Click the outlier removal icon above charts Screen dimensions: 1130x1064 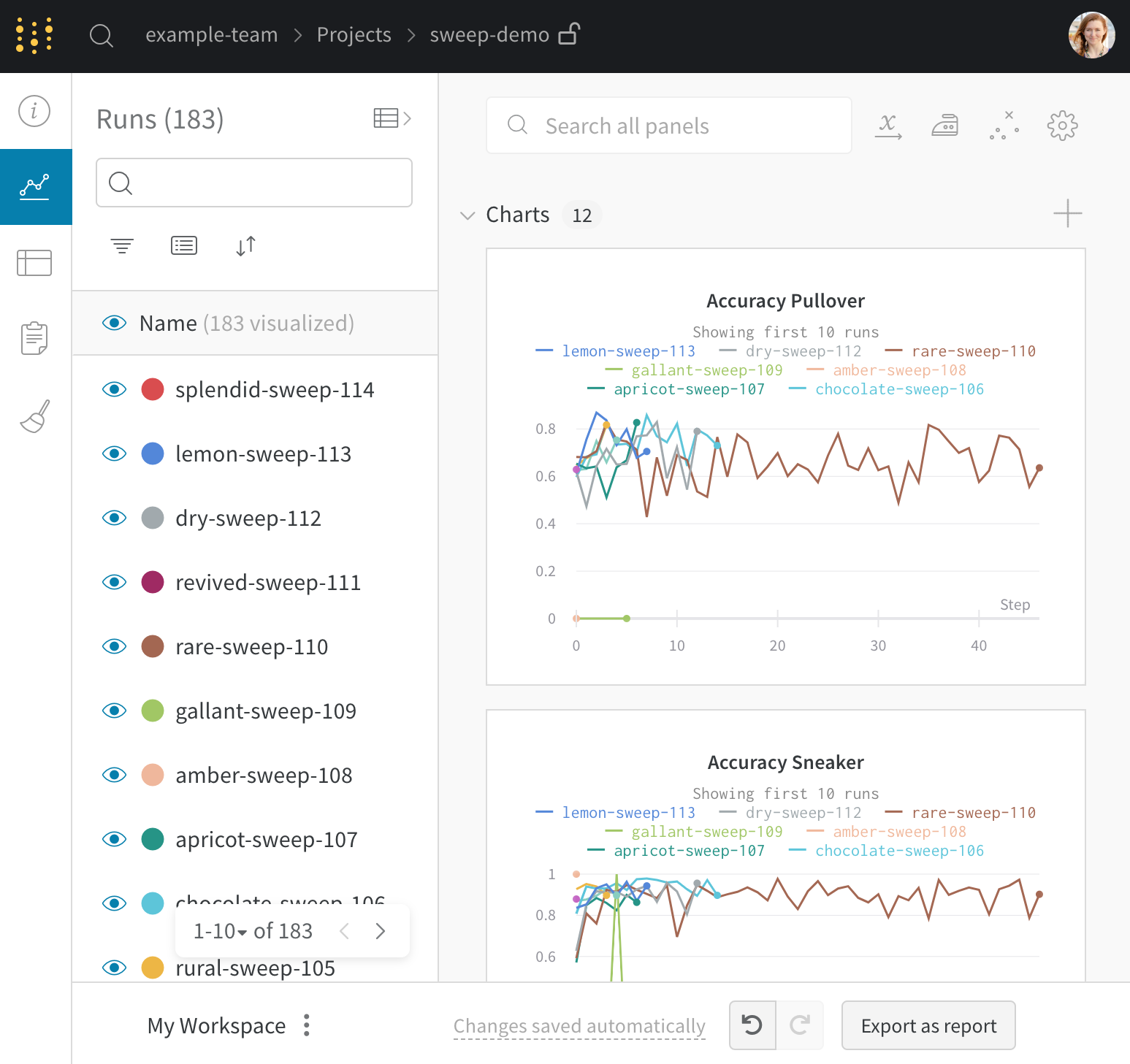tap(1004, 125)
